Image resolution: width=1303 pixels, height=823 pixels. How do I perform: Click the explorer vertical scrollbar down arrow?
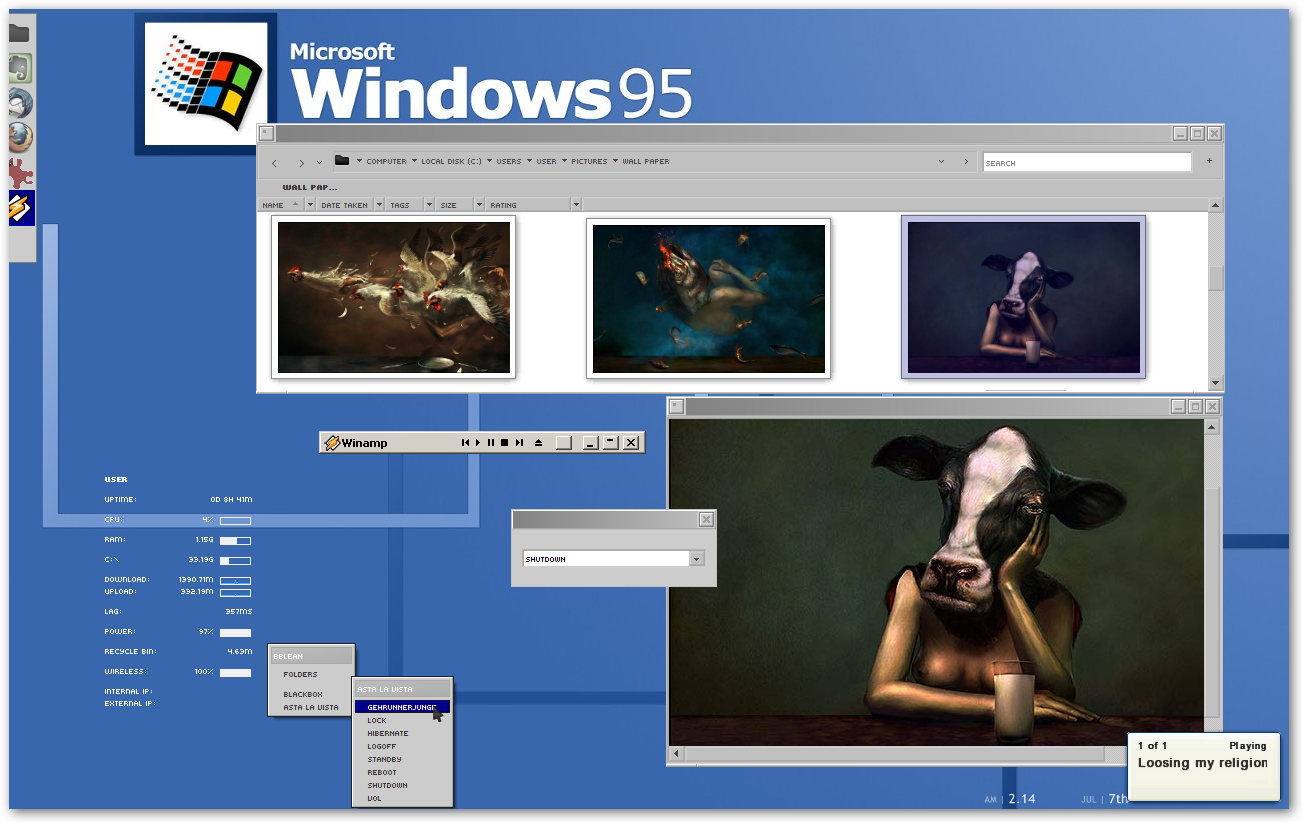[1216, 383]
